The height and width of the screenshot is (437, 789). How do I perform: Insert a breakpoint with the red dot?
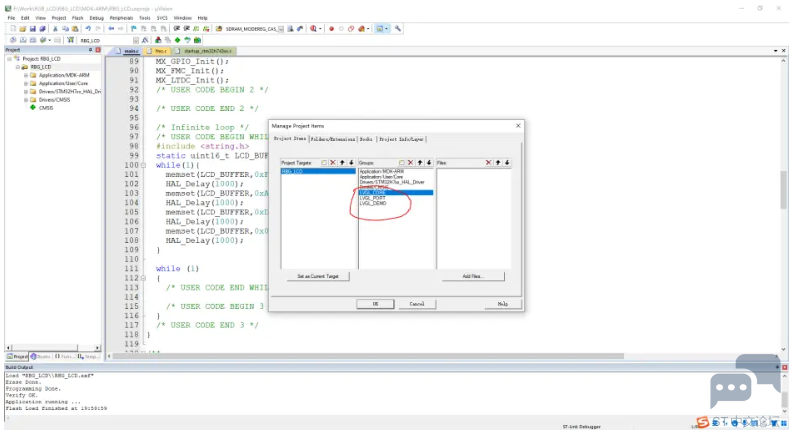[x=331, y=29]
